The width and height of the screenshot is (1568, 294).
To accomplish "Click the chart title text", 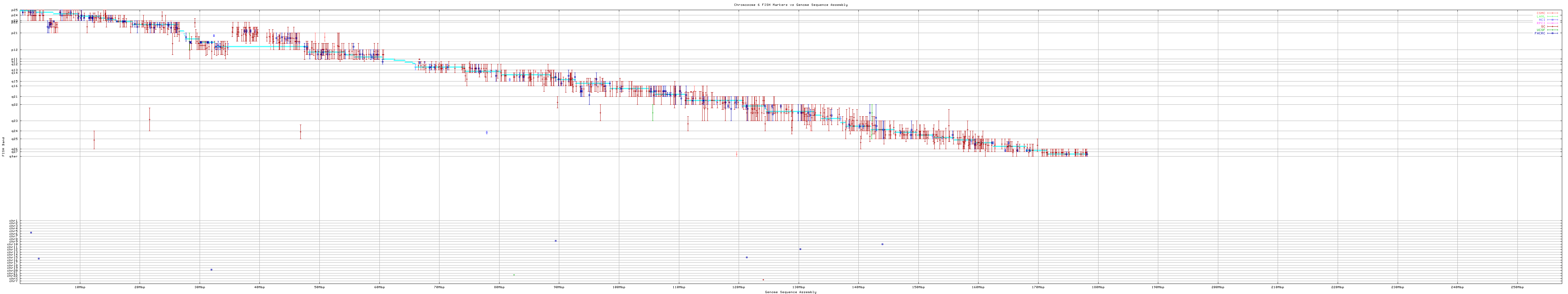I will click(790, 5).
